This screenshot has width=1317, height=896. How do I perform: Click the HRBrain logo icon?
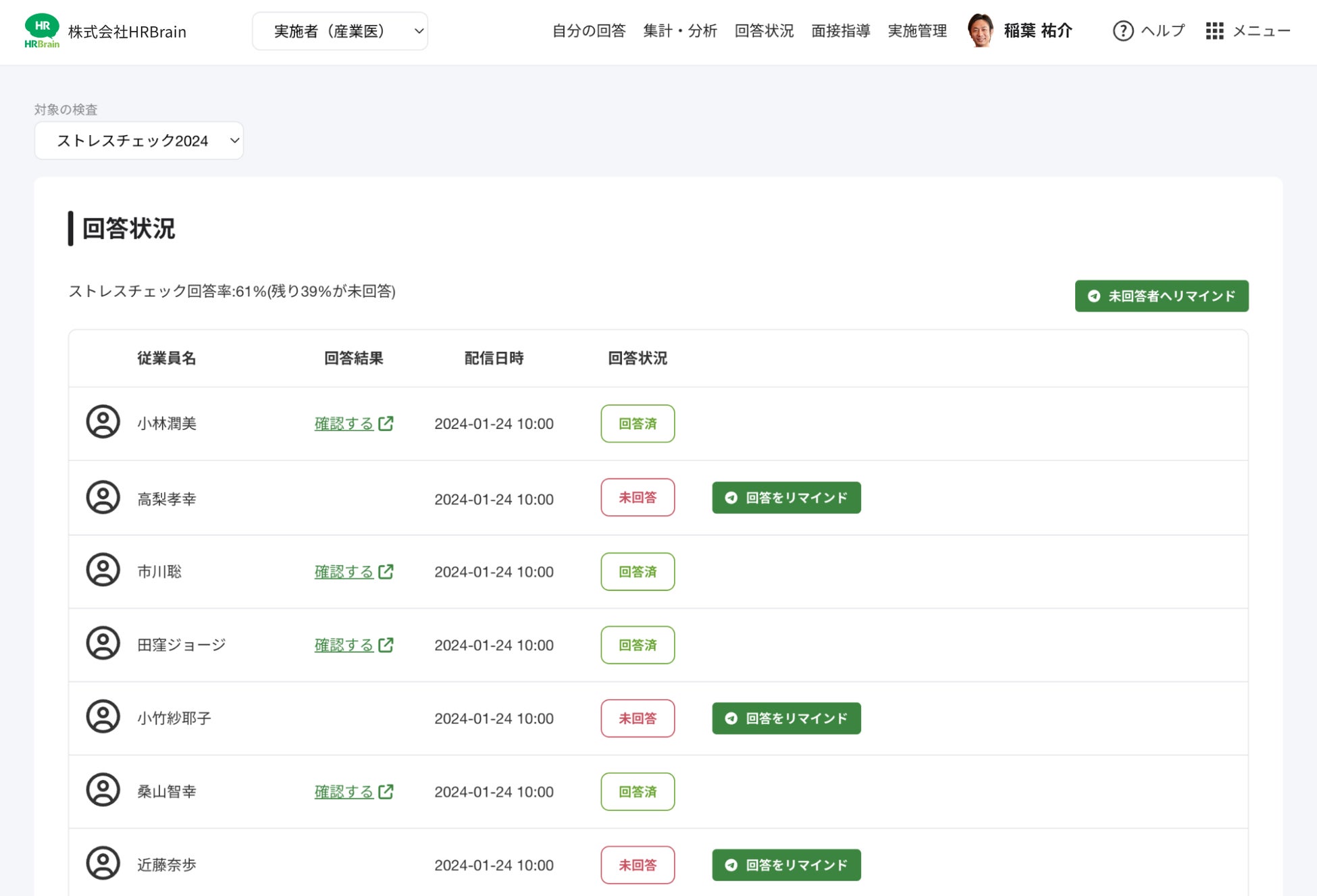(x=42, y=31)
